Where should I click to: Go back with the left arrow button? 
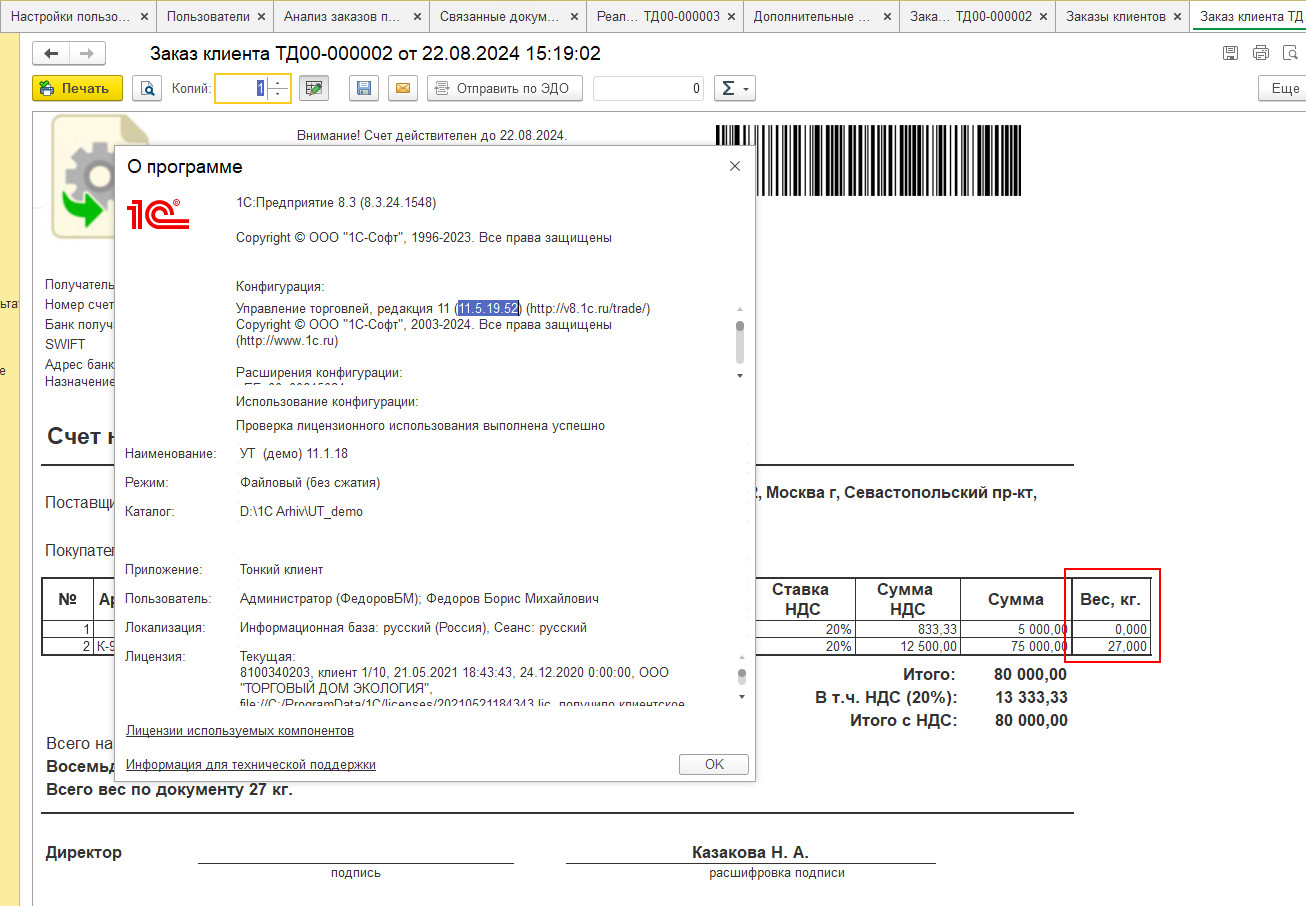tap(51, 54)
